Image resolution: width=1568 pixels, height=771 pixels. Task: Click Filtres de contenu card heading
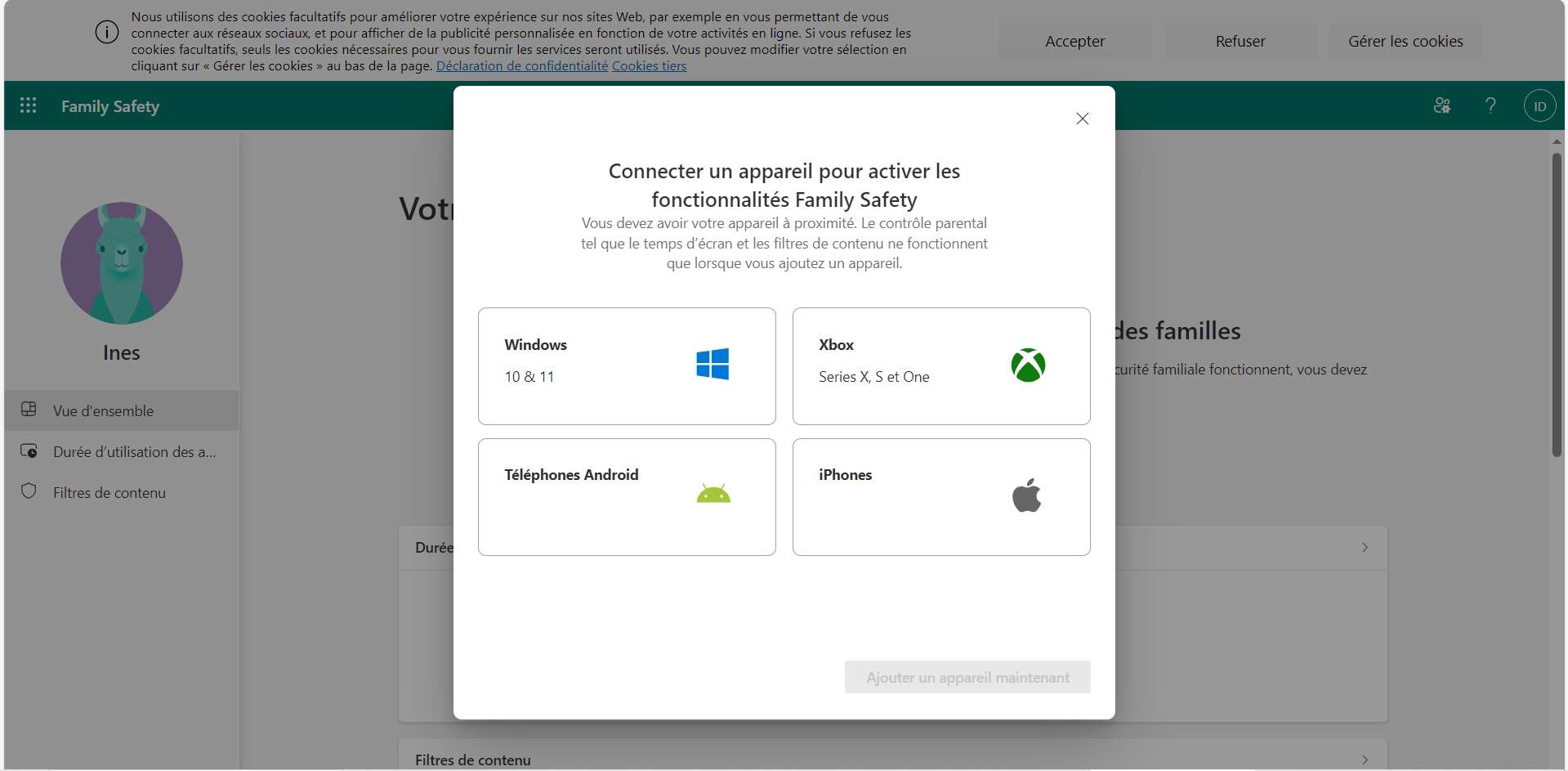(x=473, y=760)
